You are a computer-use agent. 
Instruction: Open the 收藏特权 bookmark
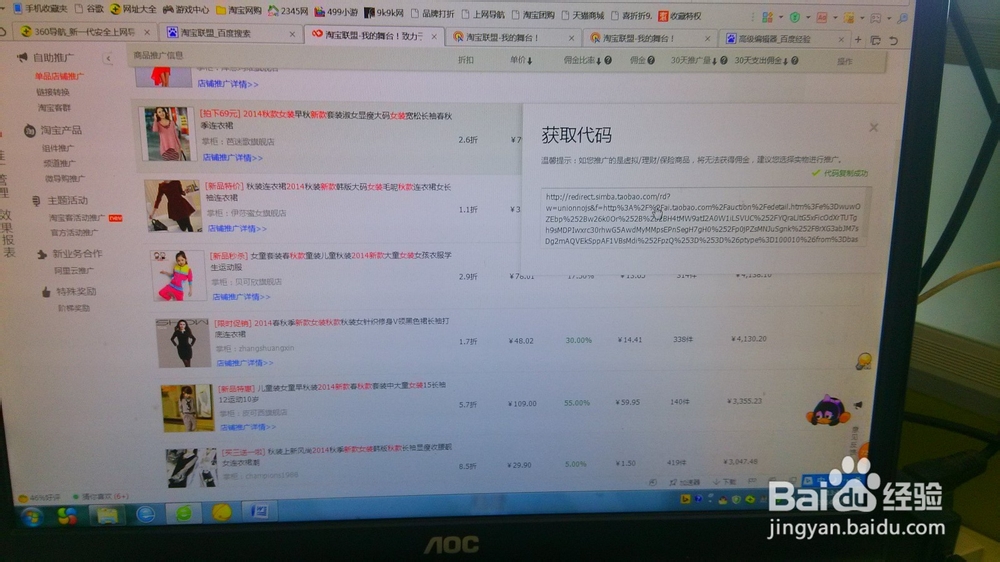coord(680,16)
